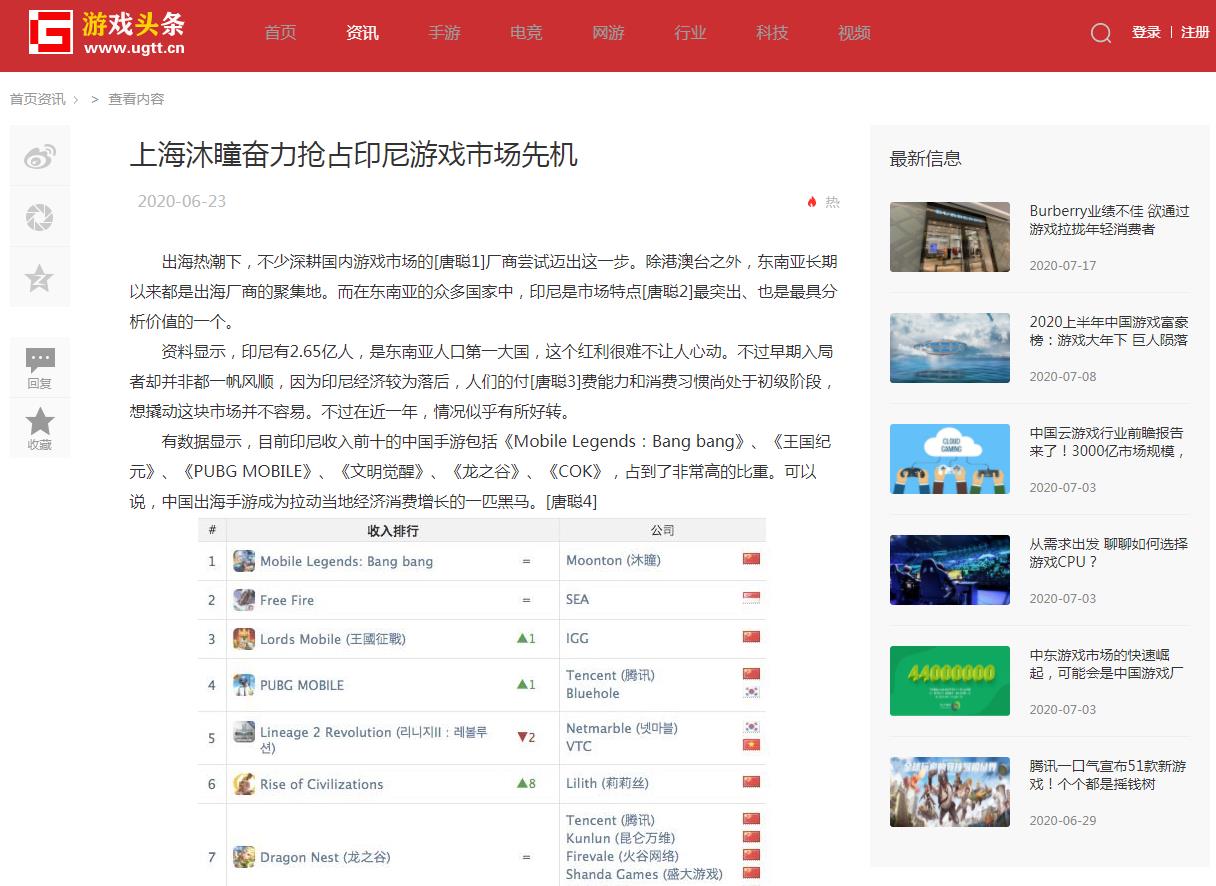Click the article title 上海沐瞳奋力抢占印尼游戏市场先机

tap(354, 155)
